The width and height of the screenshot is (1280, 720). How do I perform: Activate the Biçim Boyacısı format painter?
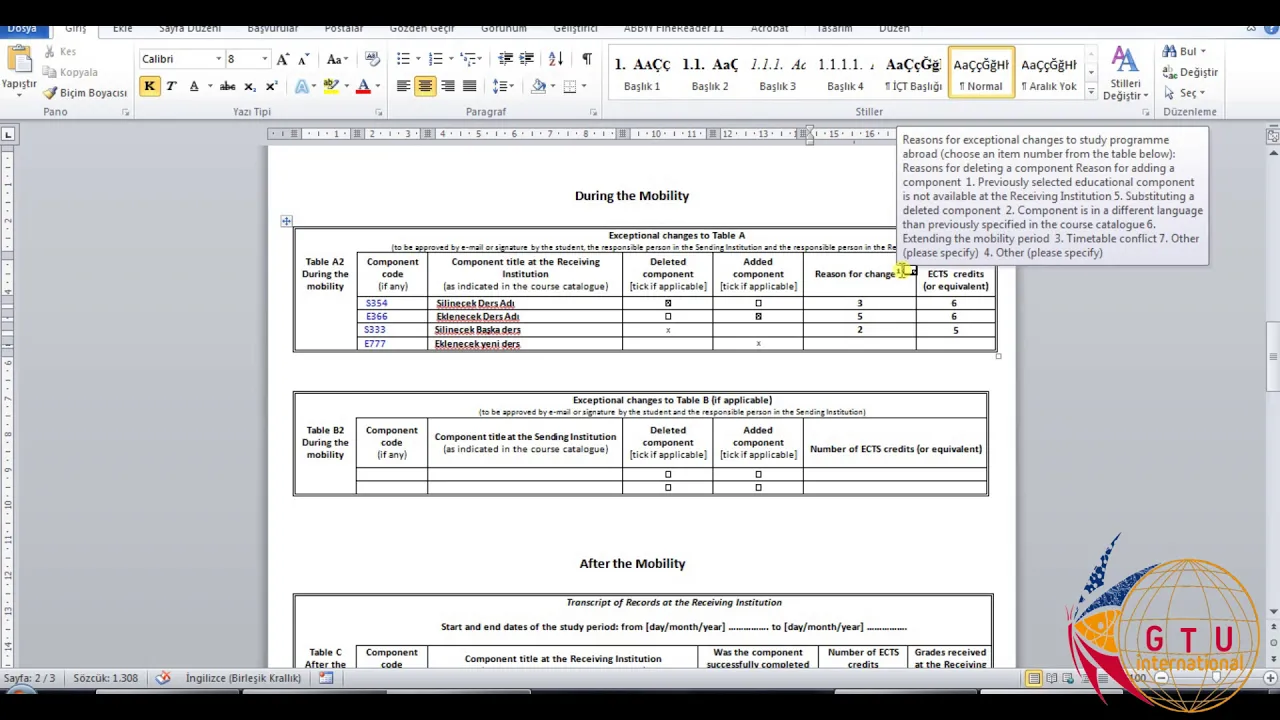(85, 93)
